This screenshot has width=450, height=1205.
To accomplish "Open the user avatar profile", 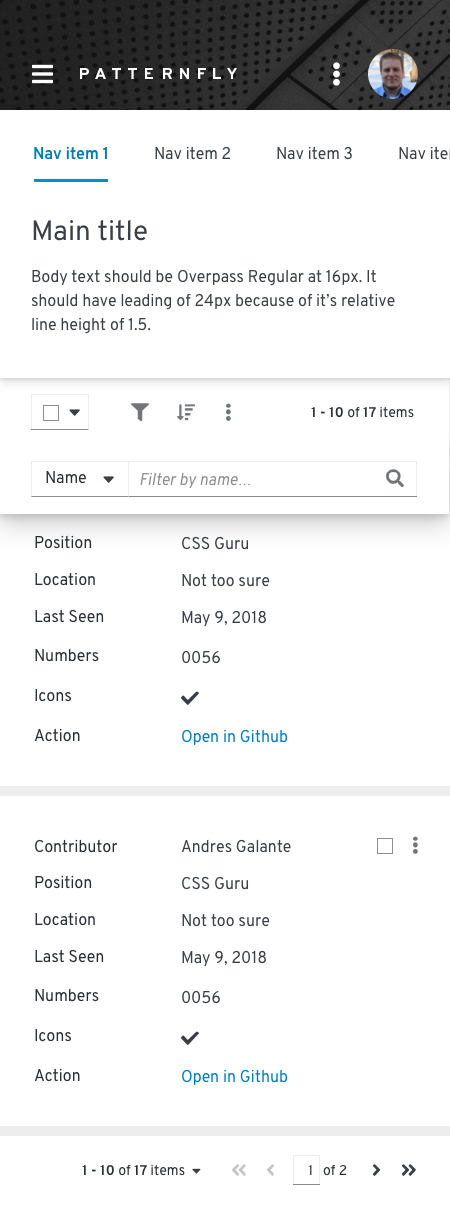I will (x=393, y=74).
